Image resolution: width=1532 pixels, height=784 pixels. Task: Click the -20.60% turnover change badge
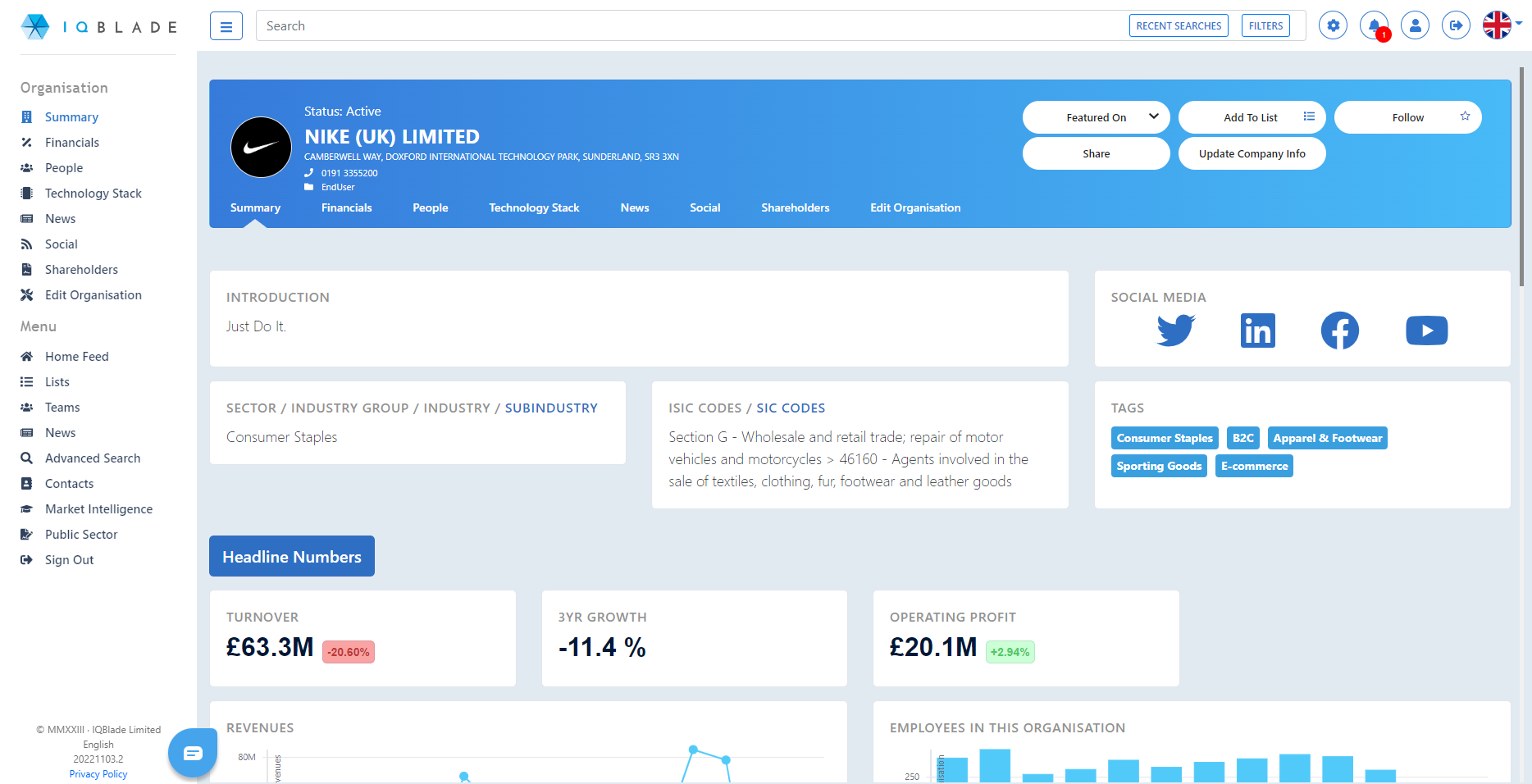(x=349, y=652)
